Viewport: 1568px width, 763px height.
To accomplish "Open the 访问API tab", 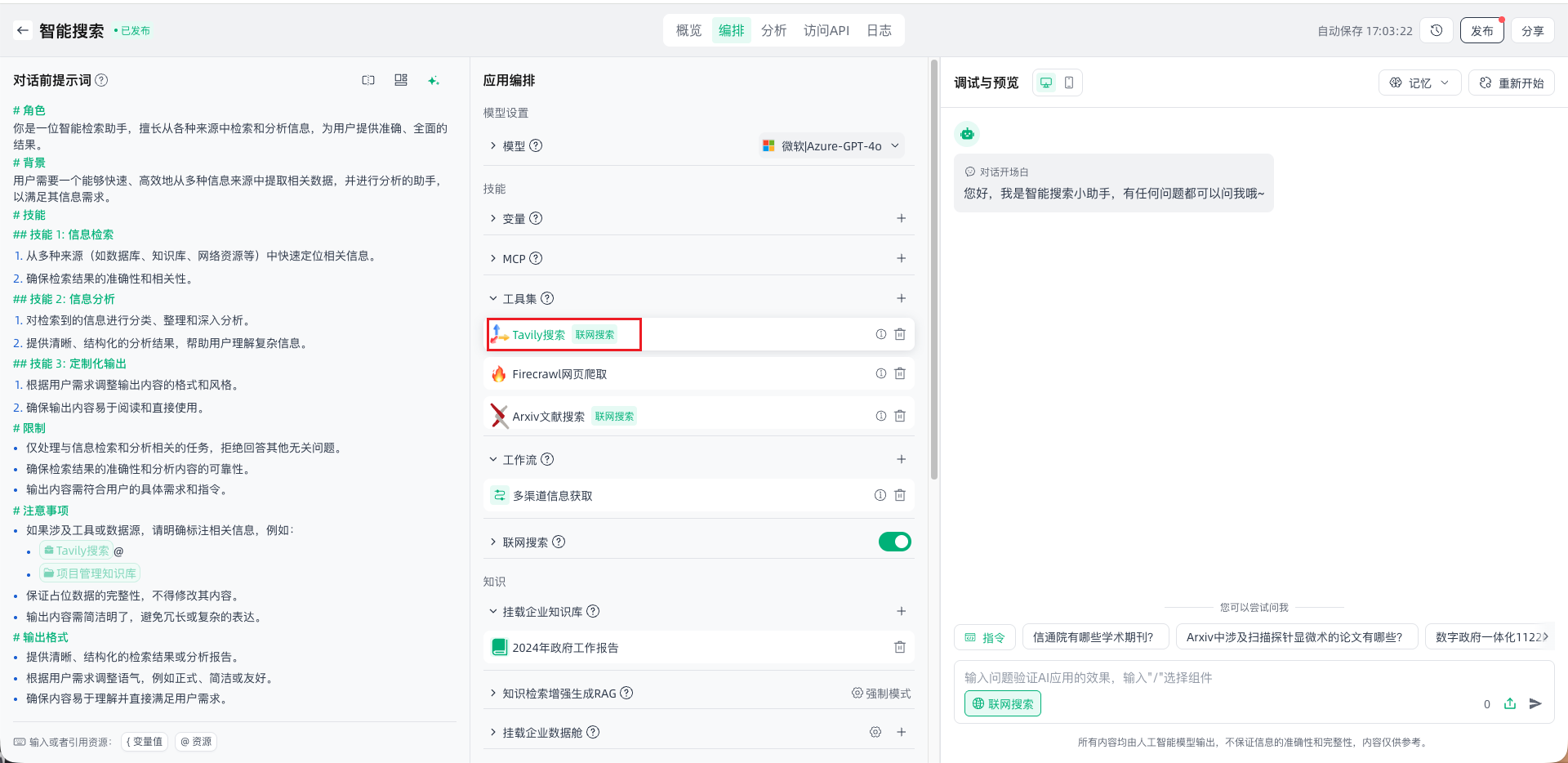I will [x=826, y=31].
